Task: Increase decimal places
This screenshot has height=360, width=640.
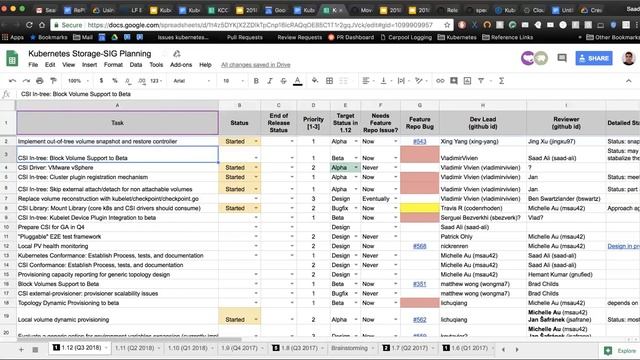Action: point(141,81)
